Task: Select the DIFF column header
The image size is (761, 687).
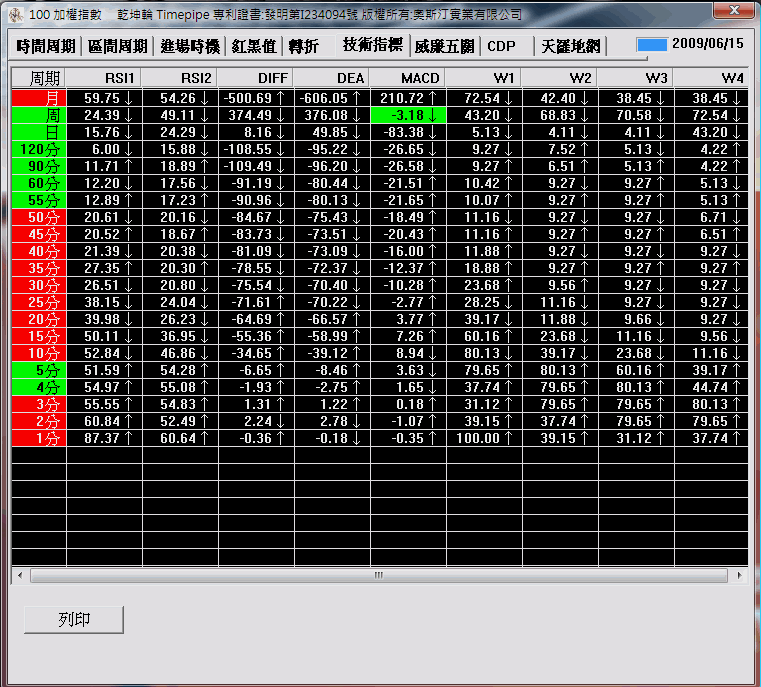Action: 255,78
